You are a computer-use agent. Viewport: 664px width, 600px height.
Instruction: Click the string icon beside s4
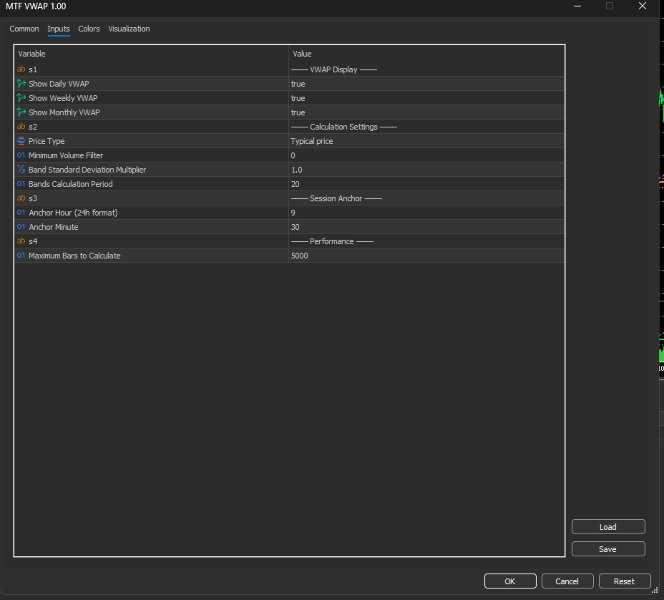(x=21, y=241)
